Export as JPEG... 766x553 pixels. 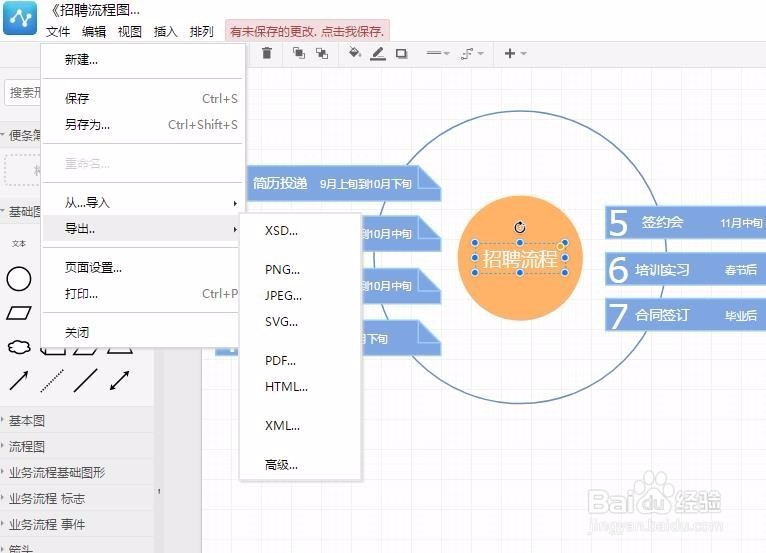(x=300, y=296)
